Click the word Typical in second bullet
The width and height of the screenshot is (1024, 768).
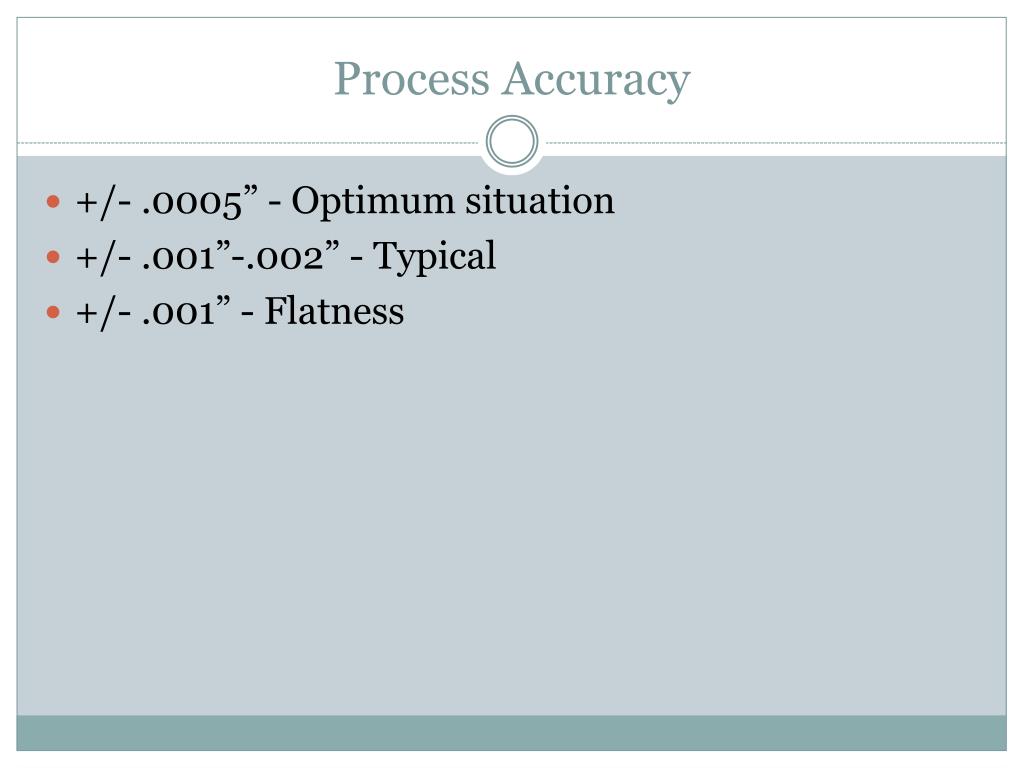[435, 257]
